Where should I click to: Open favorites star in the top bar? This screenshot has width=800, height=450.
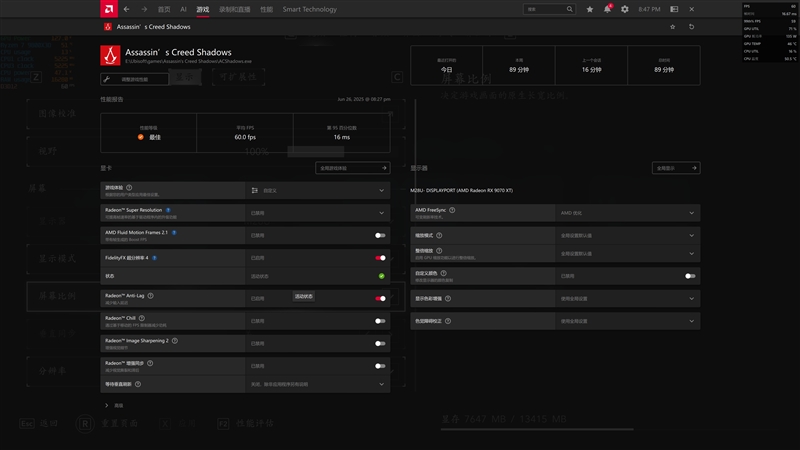click(x=589, y=9)
